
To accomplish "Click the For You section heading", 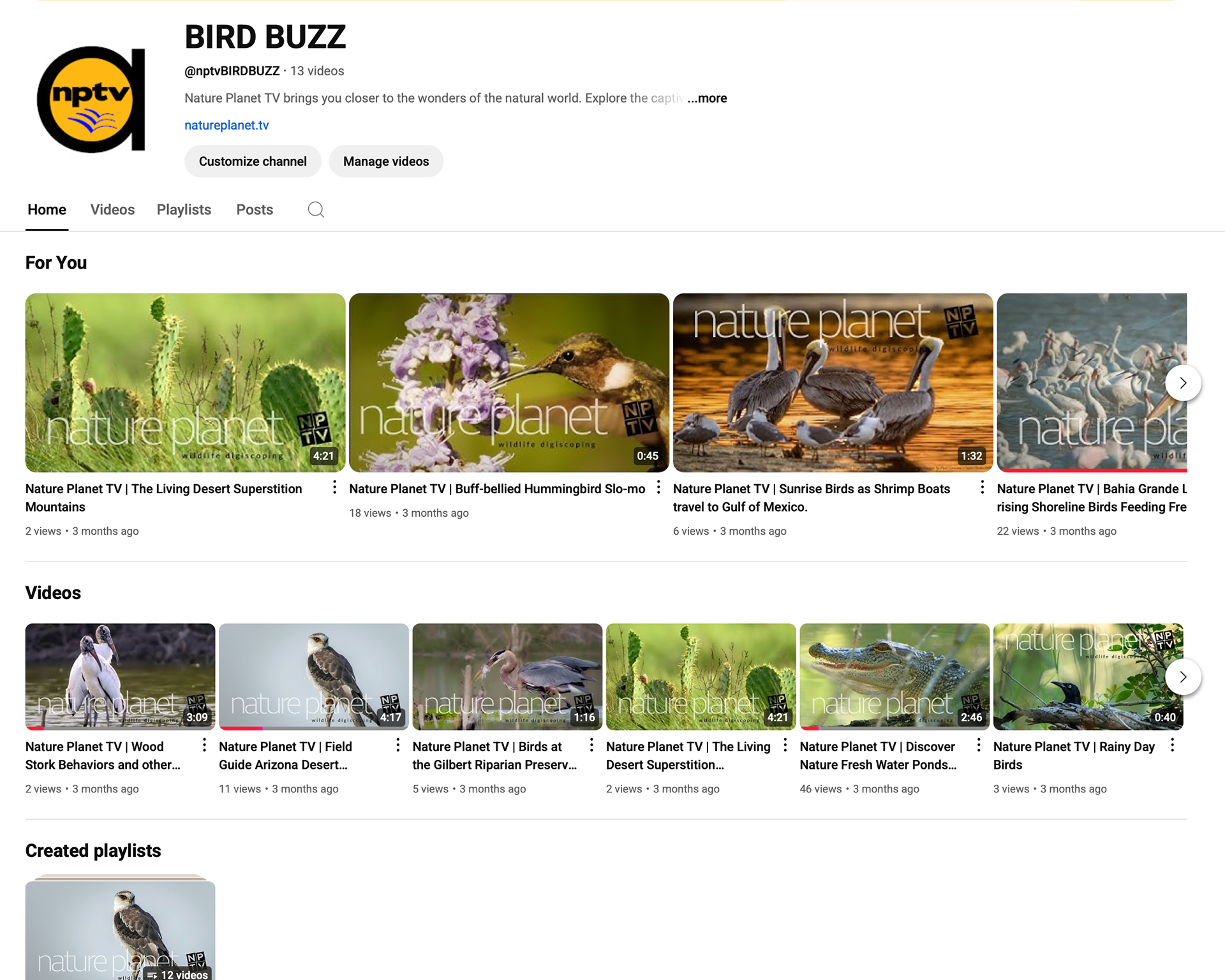I will pyautogui.click(x=56, y=263).
